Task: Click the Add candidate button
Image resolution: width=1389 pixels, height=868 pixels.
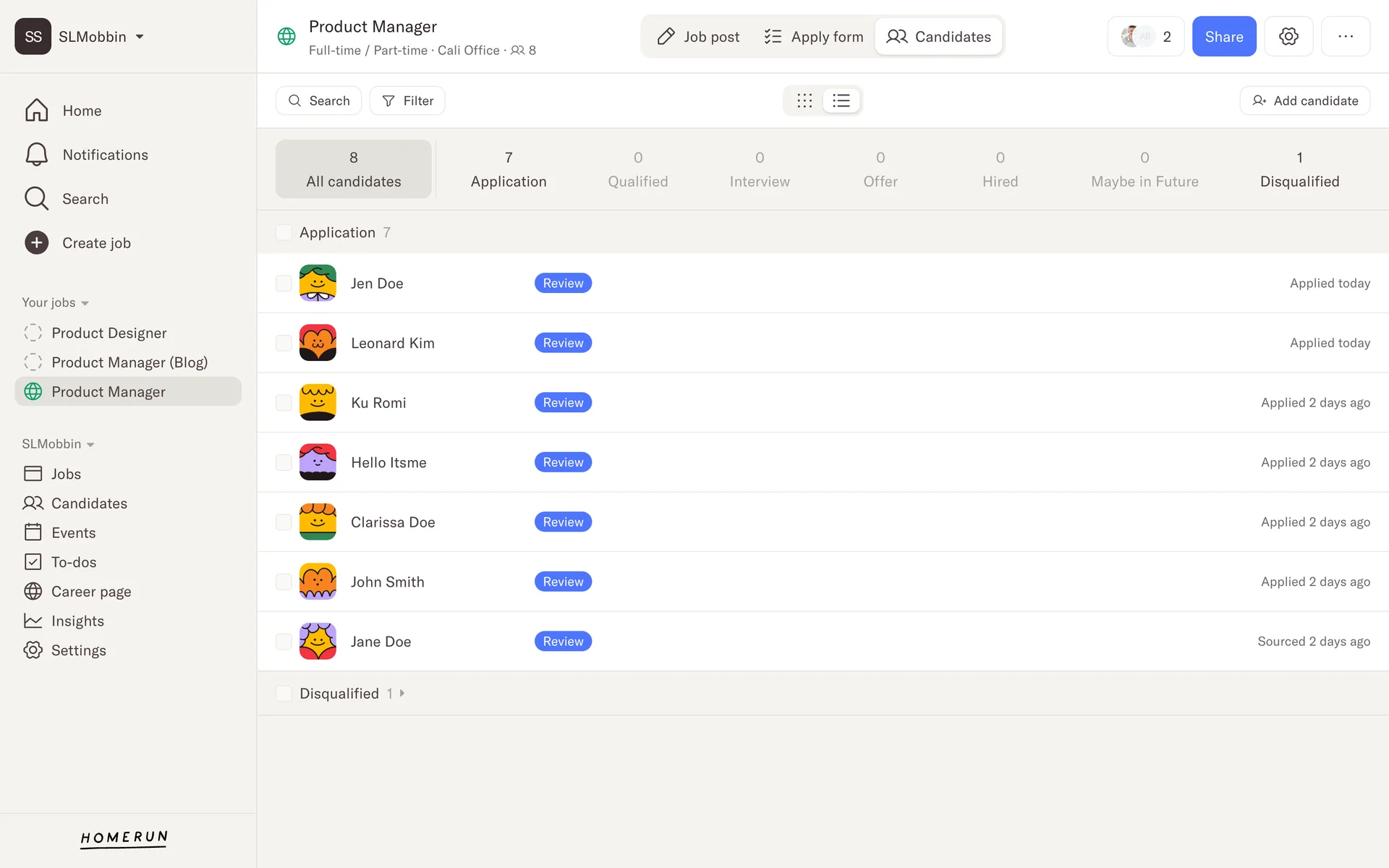Action: pos(1304,101)
